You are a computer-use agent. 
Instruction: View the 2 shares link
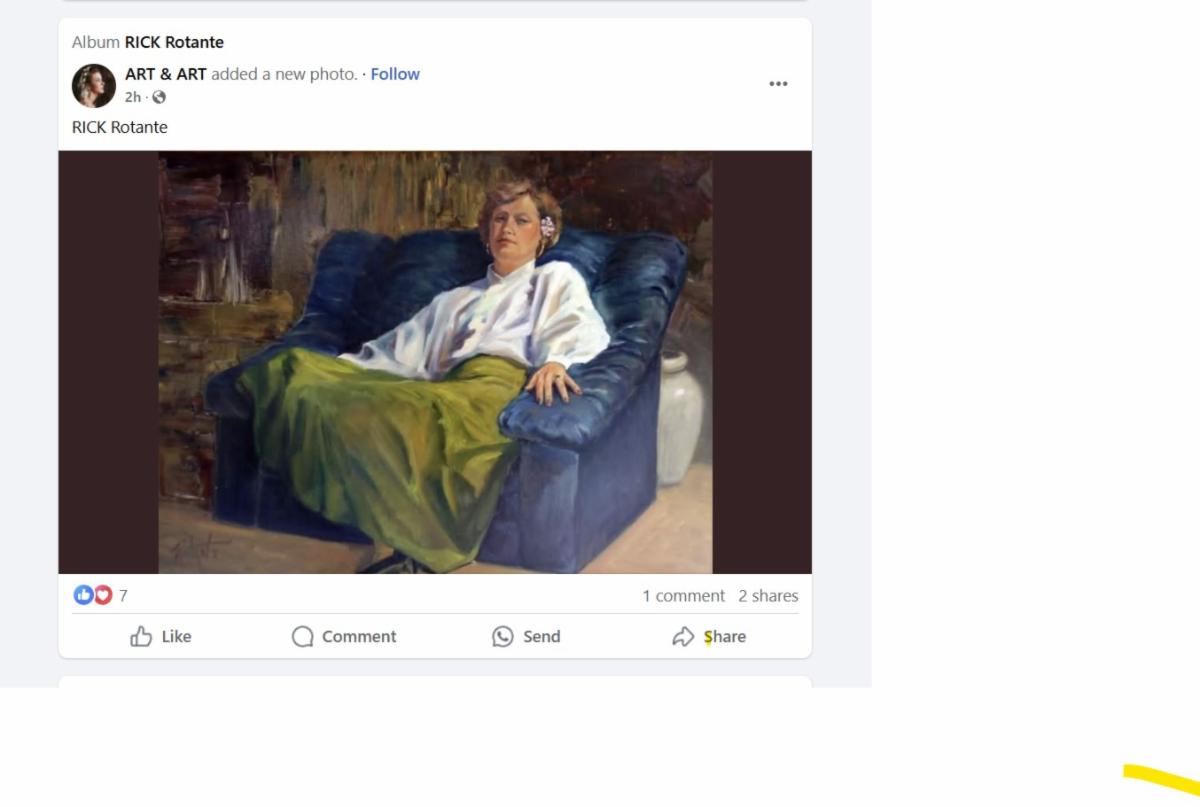tap(768, 596)
